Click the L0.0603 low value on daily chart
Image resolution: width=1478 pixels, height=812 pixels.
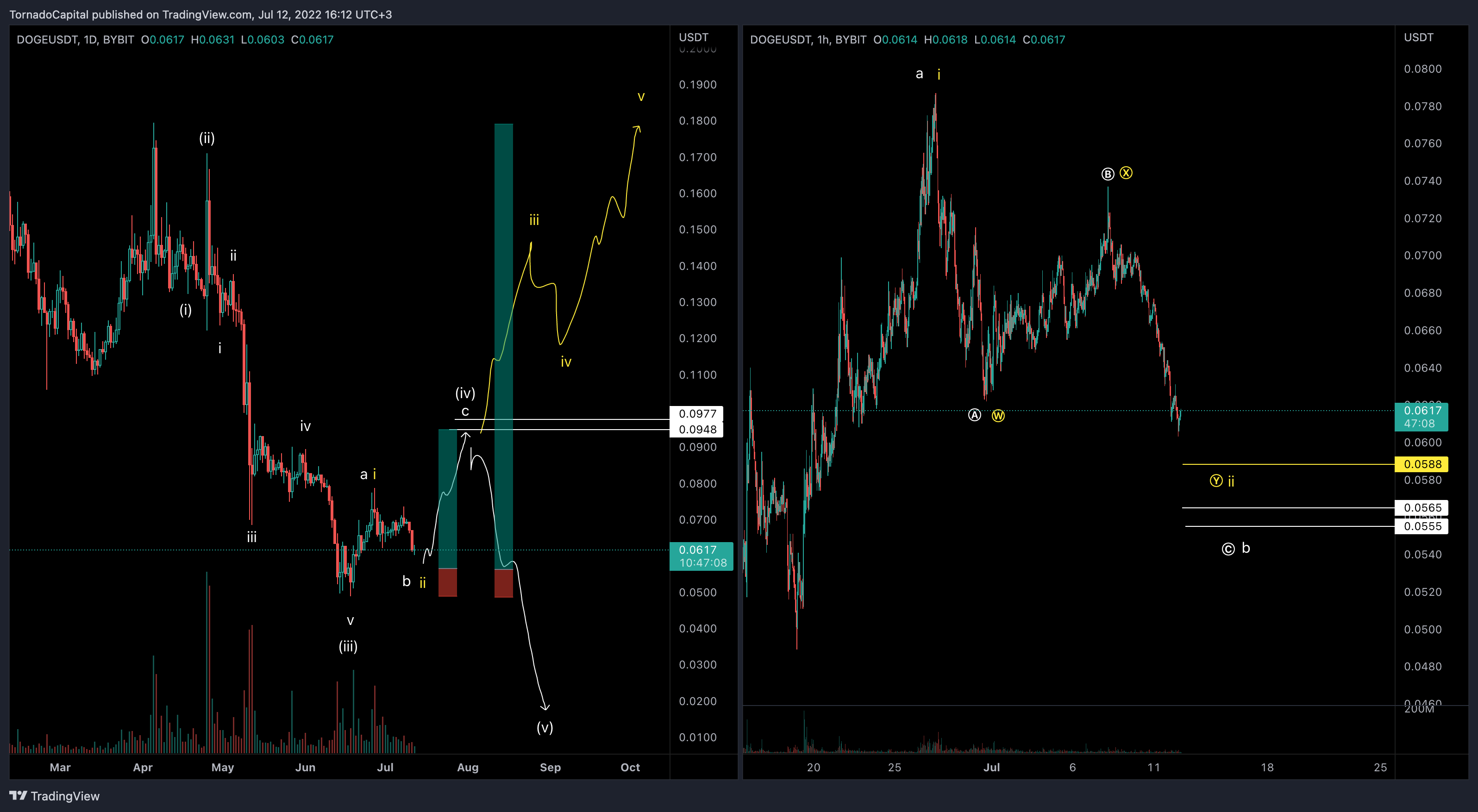pyautogui.click(x=262, y=39)
